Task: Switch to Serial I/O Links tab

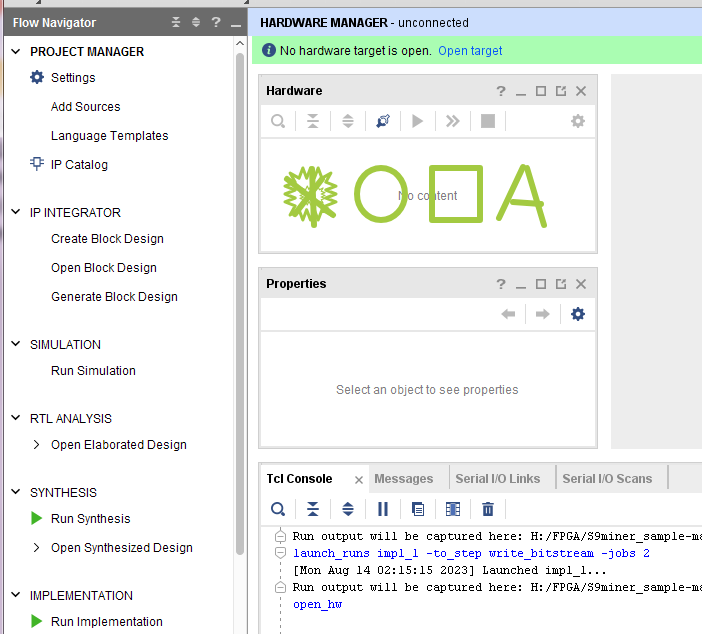Action: click(x=497, y=479)
